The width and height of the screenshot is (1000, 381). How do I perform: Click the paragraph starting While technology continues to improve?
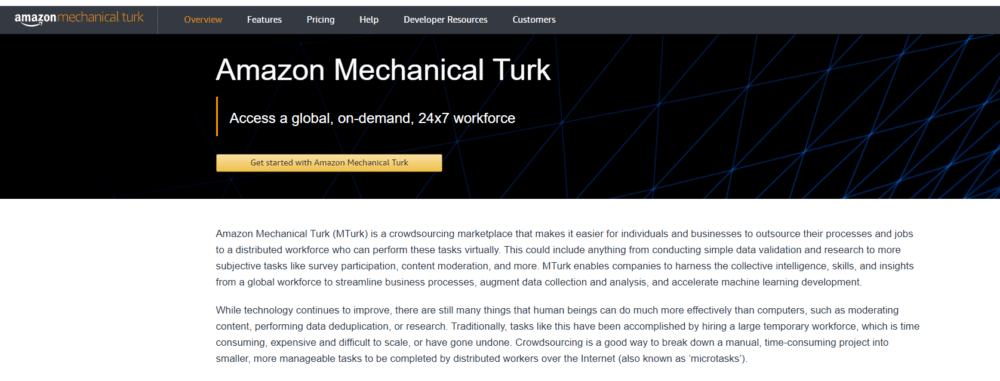click(x=568, y=334)
